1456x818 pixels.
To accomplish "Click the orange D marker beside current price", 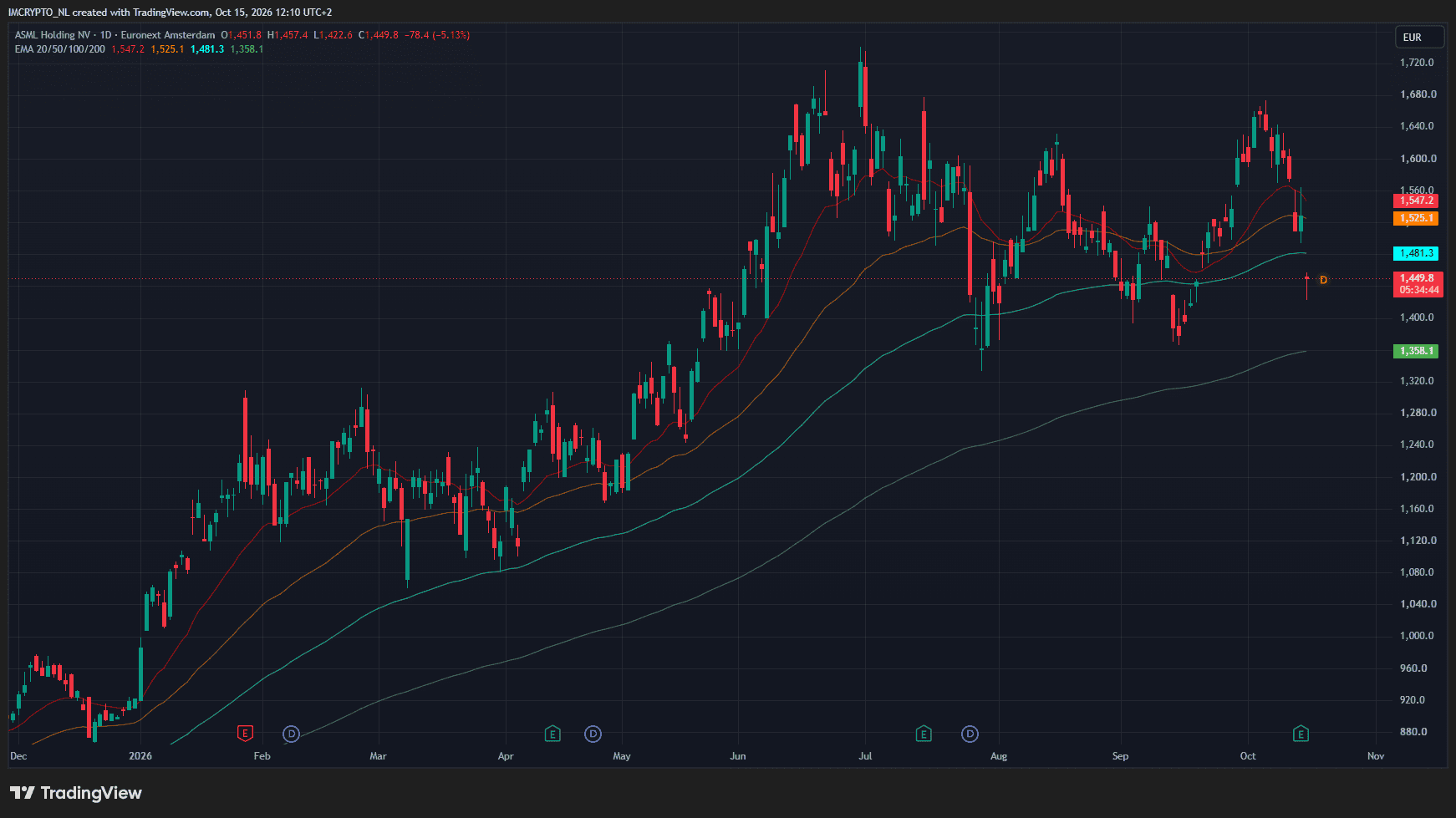I will [1323, 280].
